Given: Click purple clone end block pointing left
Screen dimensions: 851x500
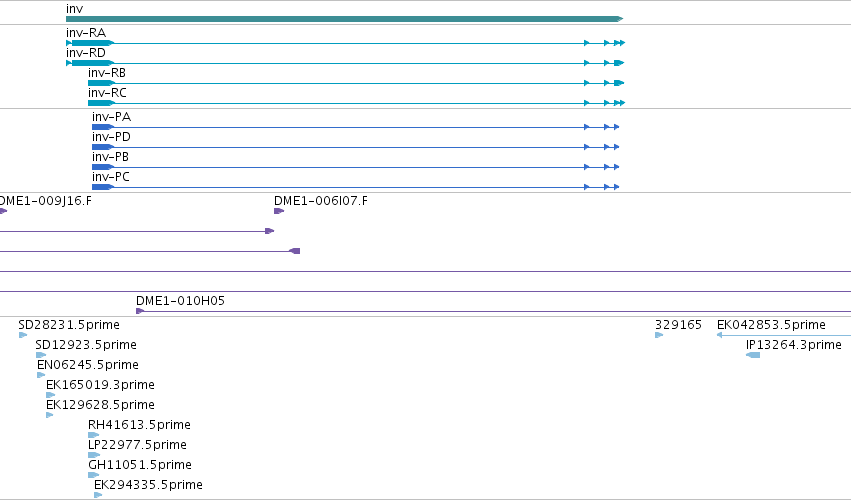Looking at the screenshot, I should (x=295, y=251).
